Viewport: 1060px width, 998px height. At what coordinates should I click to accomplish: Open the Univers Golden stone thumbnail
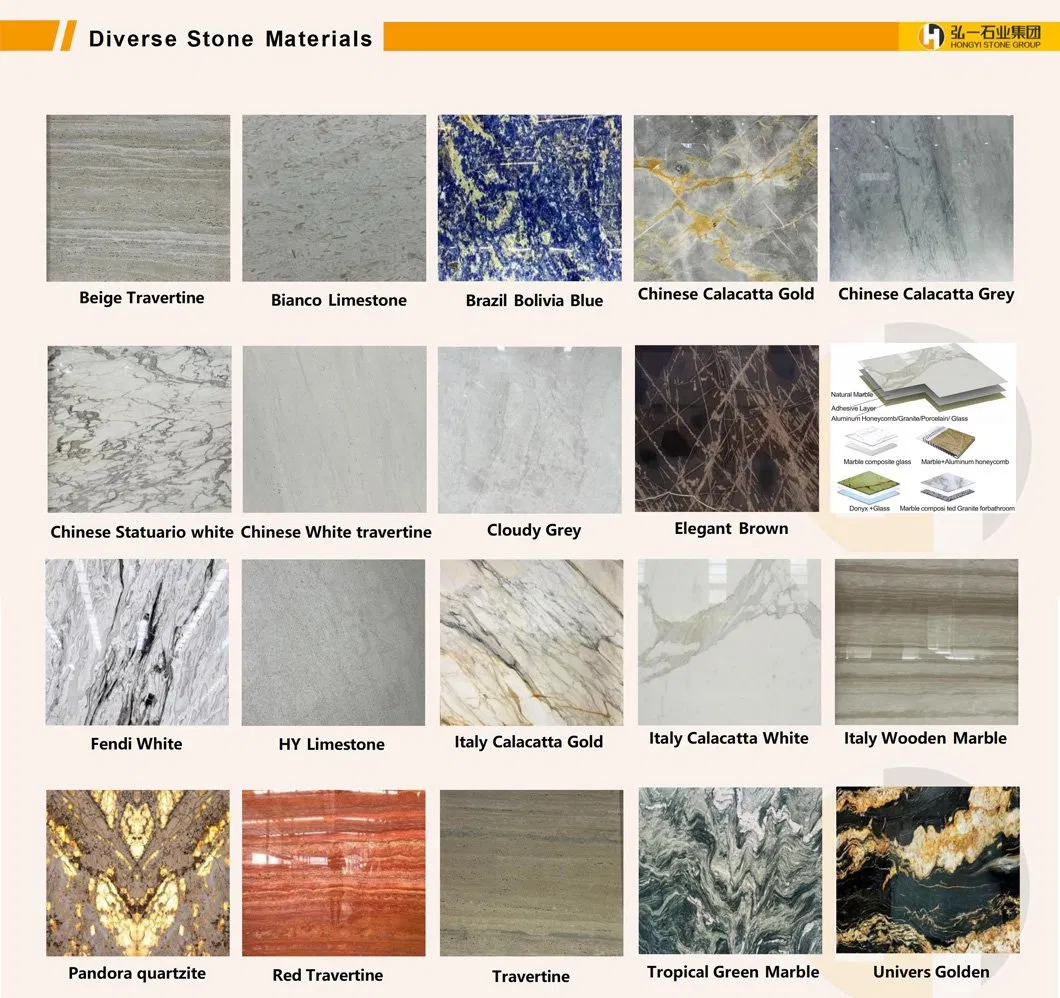[x=927, y=870]
